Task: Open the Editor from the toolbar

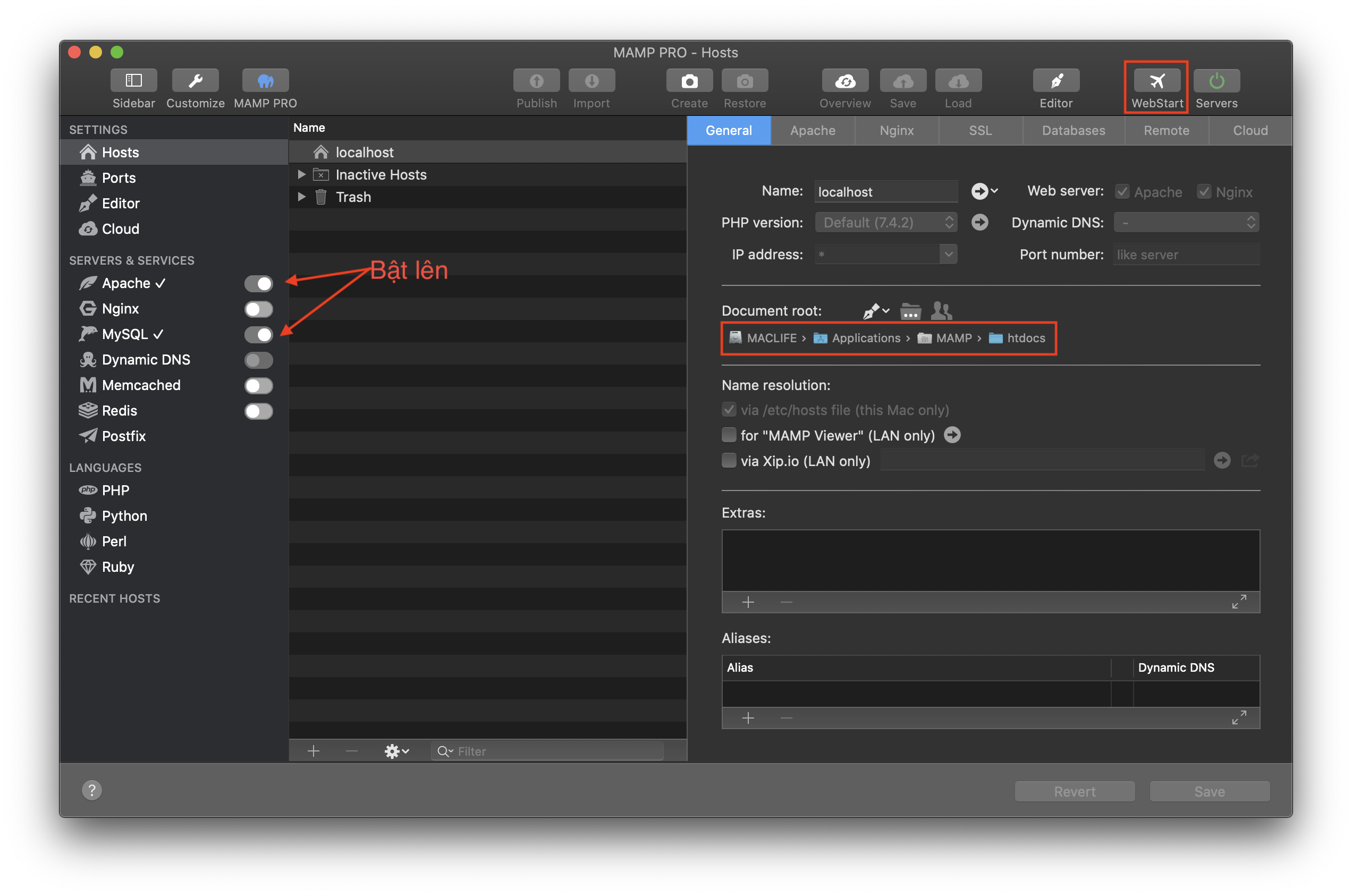Action: pos(1055,81)
